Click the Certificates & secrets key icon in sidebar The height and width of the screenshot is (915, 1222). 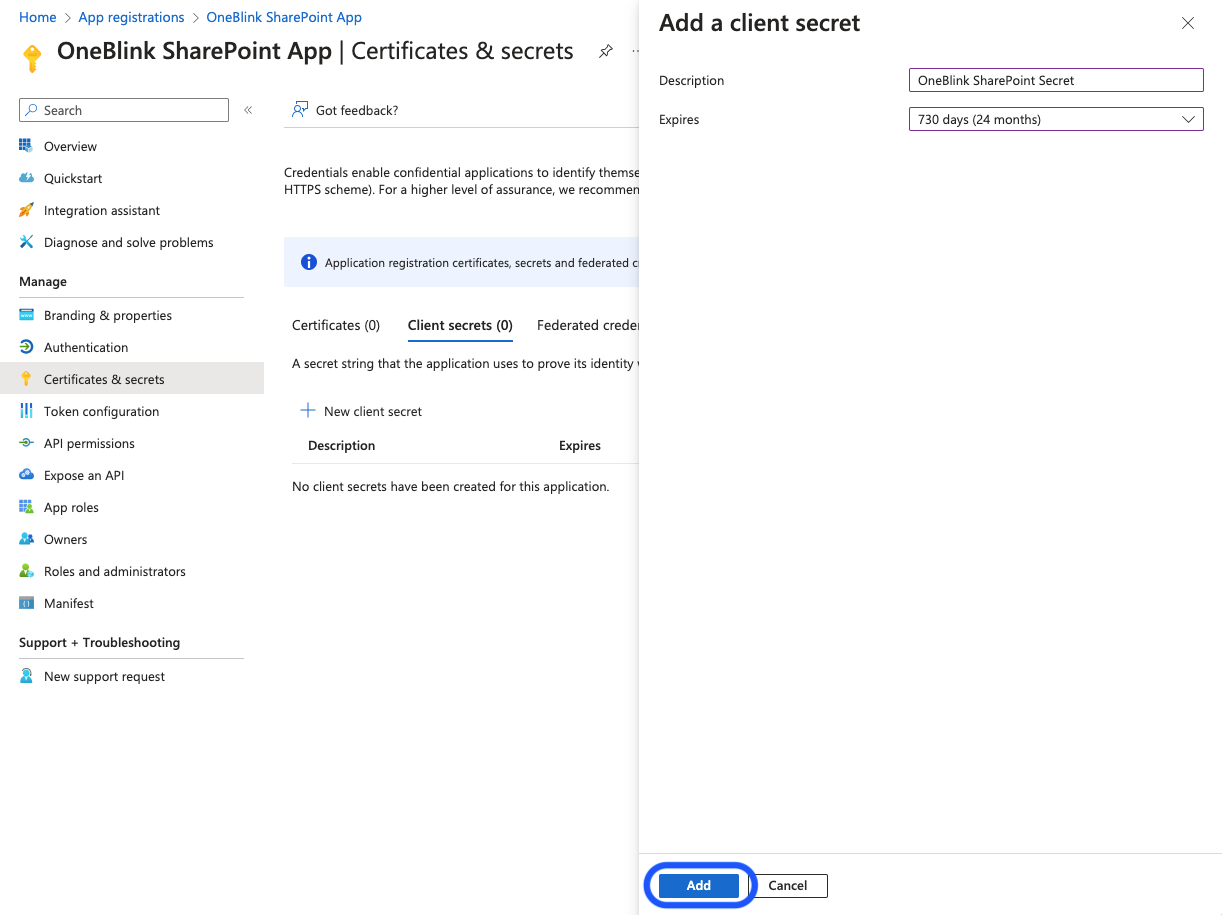click(26, 379)
